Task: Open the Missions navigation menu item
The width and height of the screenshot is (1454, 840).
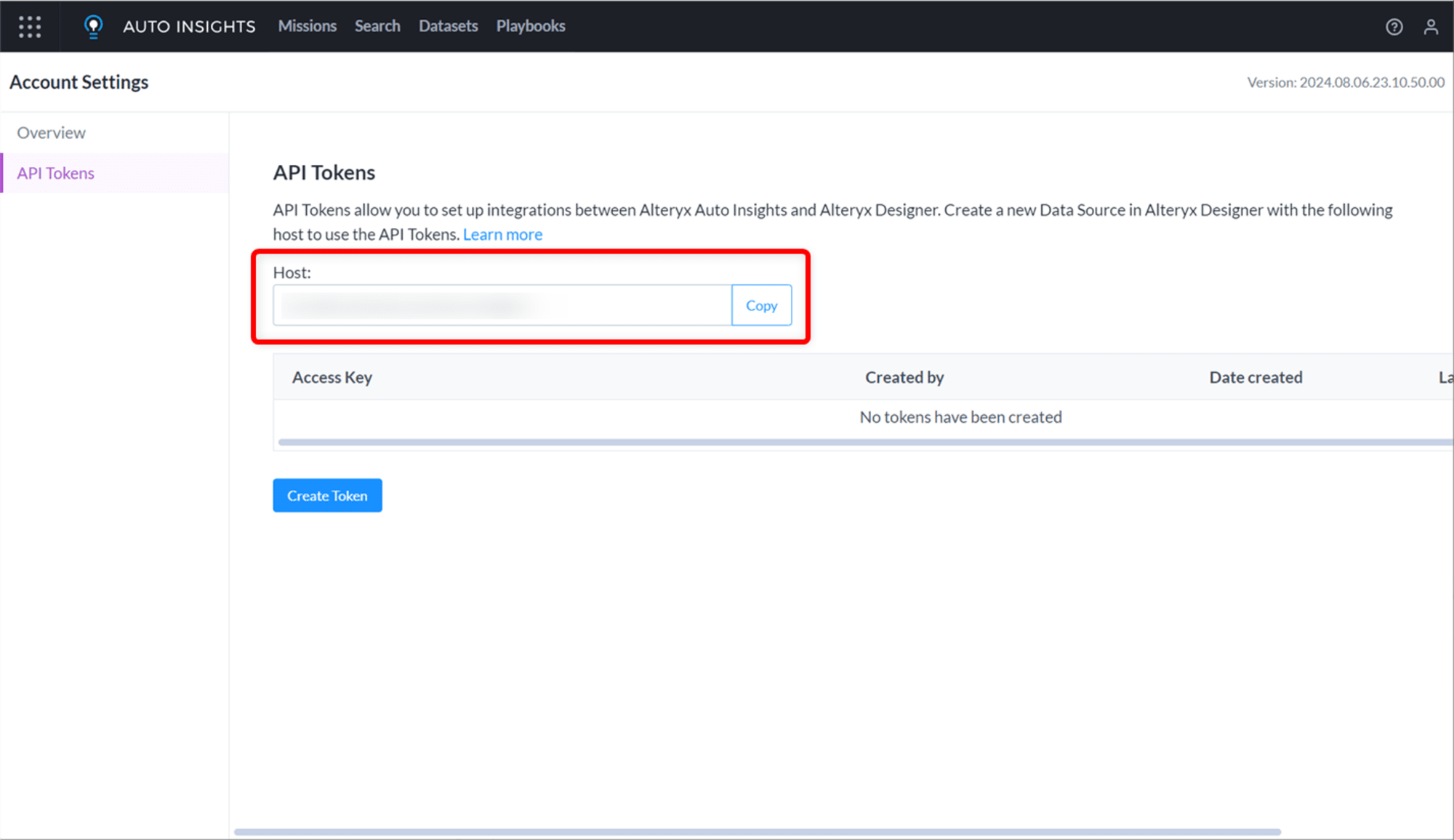Action: pyautogui.click(x=307, y=26)
